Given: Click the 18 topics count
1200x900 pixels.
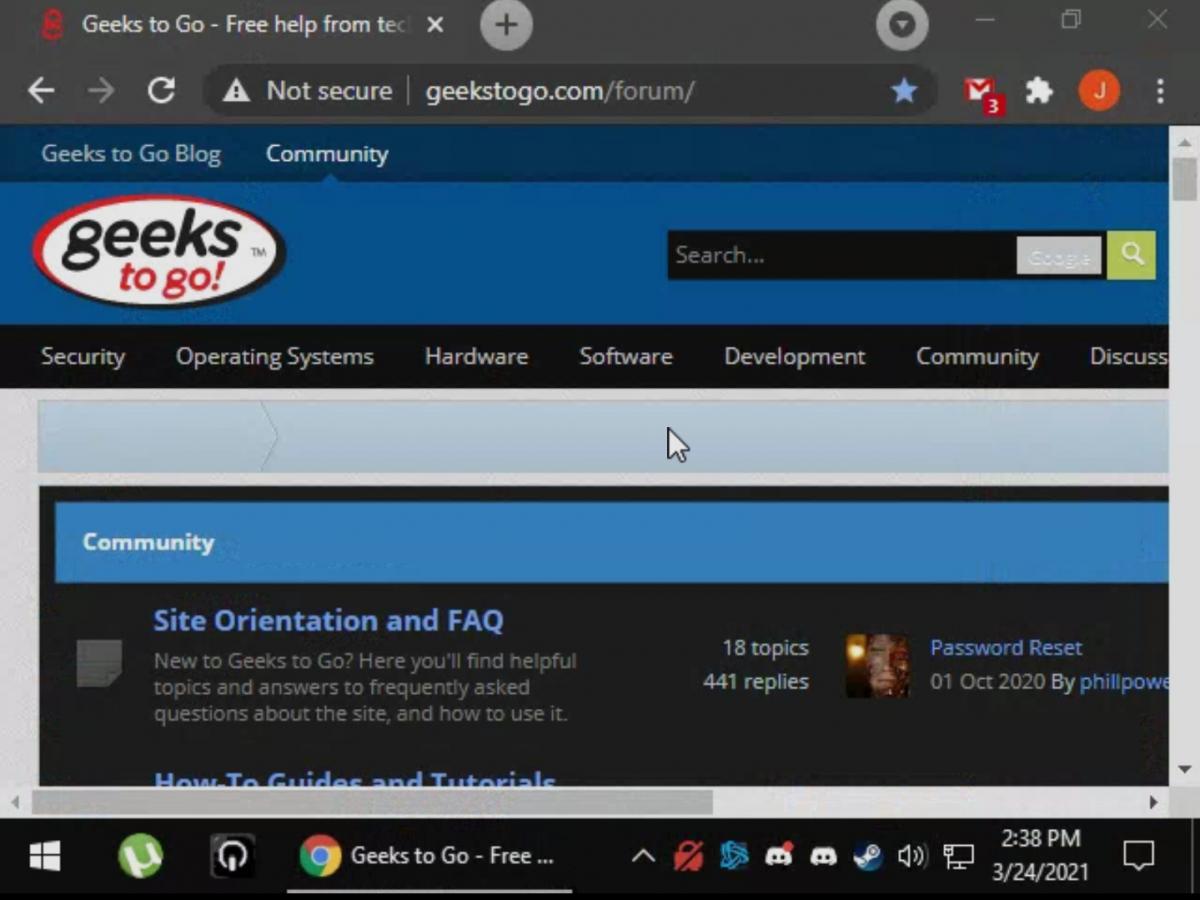Looking at the screenshot, I should [765, 648].
